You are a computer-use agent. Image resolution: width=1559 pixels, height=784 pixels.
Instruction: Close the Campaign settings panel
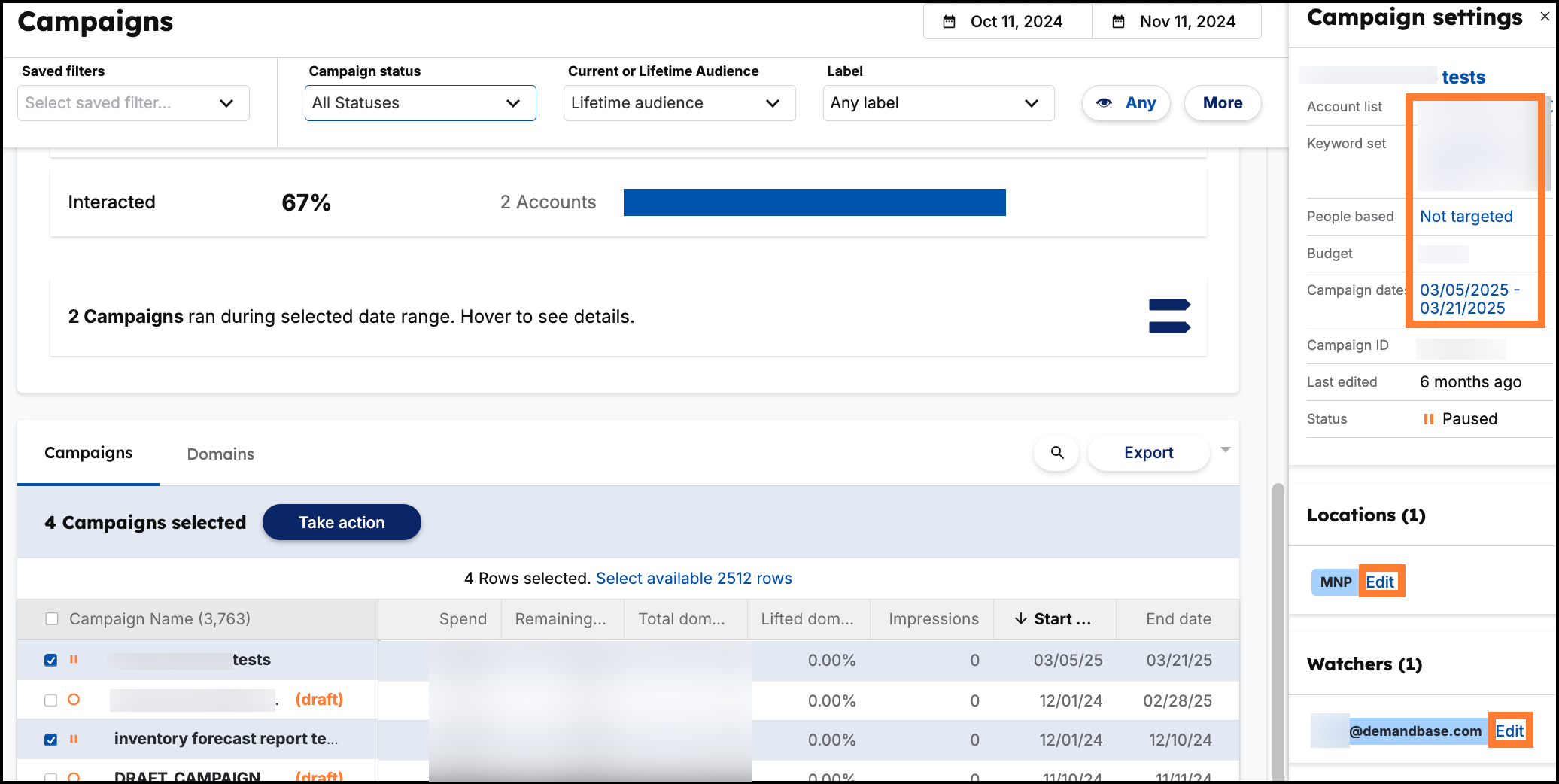coord(1545,17)
